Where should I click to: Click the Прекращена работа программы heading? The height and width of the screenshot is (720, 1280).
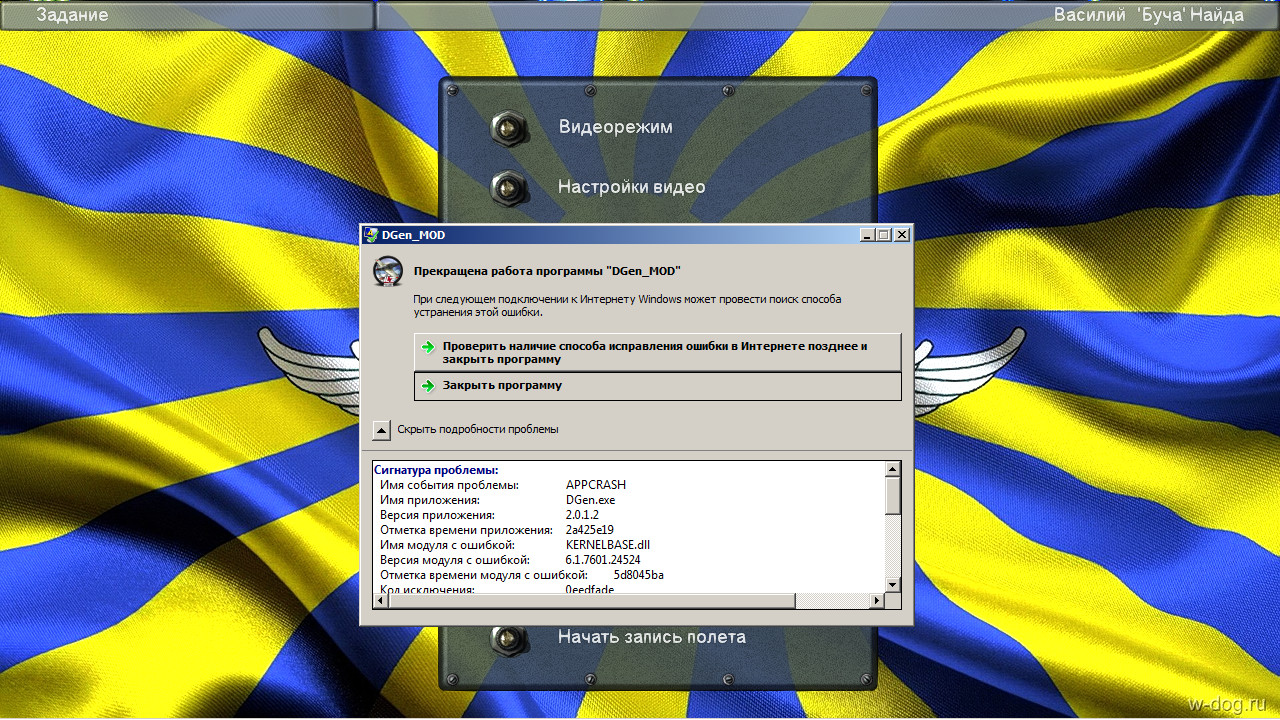pyautogui.click(x=547, y=270)
